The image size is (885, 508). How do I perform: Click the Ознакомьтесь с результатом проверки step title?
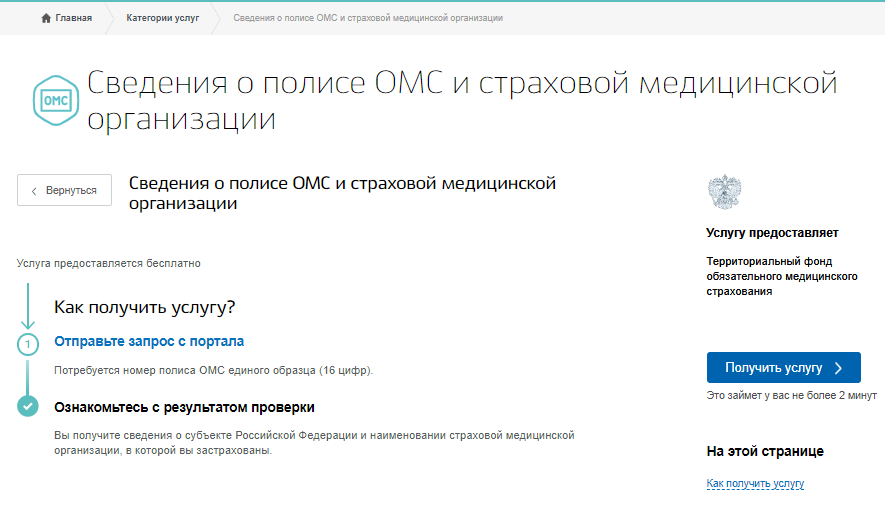[x=184, y=407]
